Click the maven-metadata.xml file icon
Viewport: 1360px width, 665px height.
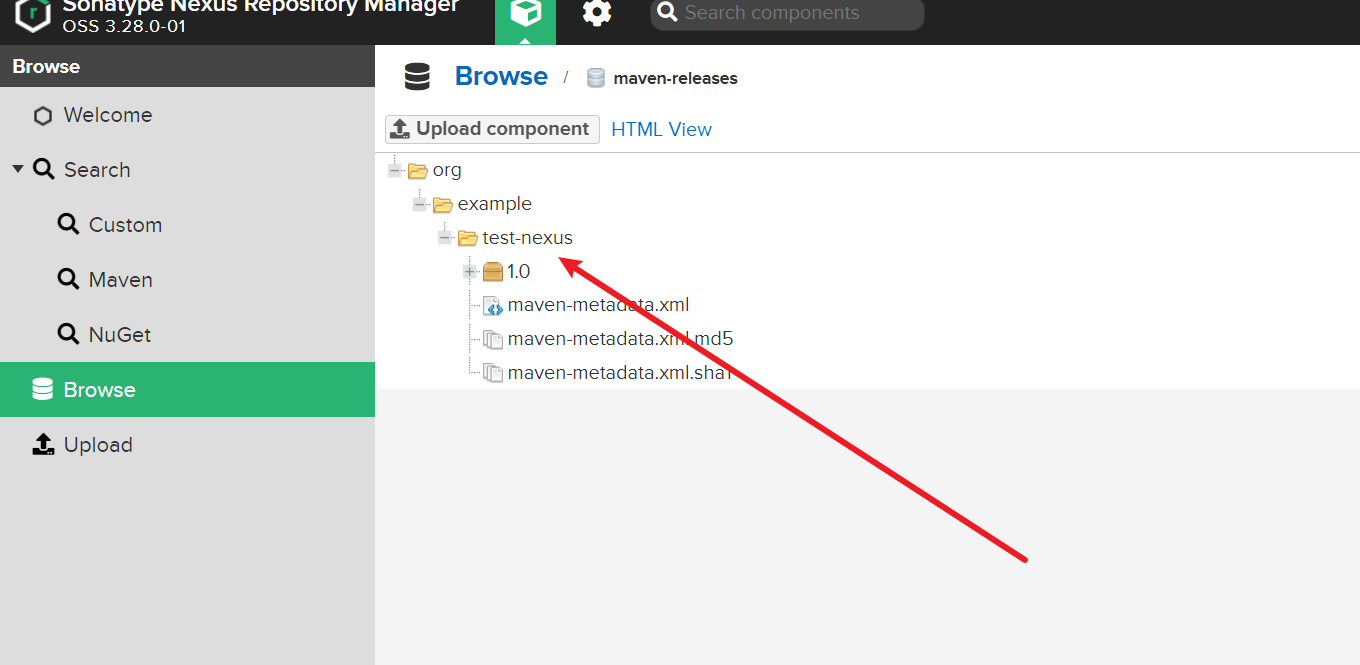(x=493, y=305)
